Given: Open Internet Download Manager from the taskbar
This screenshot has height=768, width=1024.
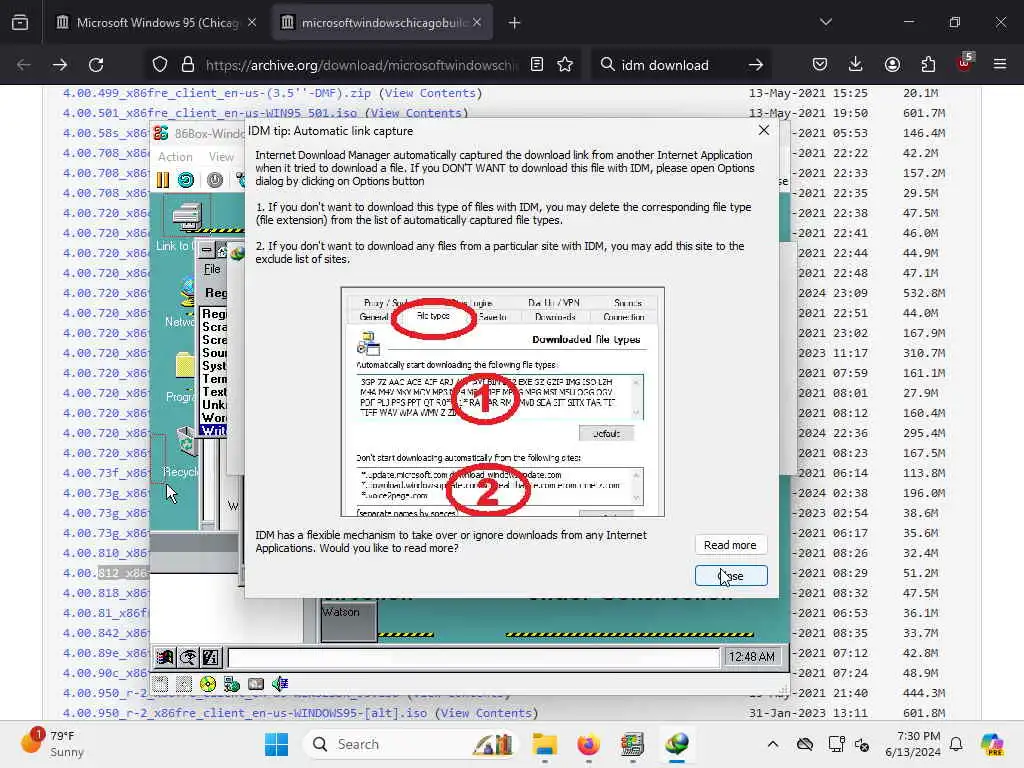Looking at the screenshot, I should (x=677, y=744).
